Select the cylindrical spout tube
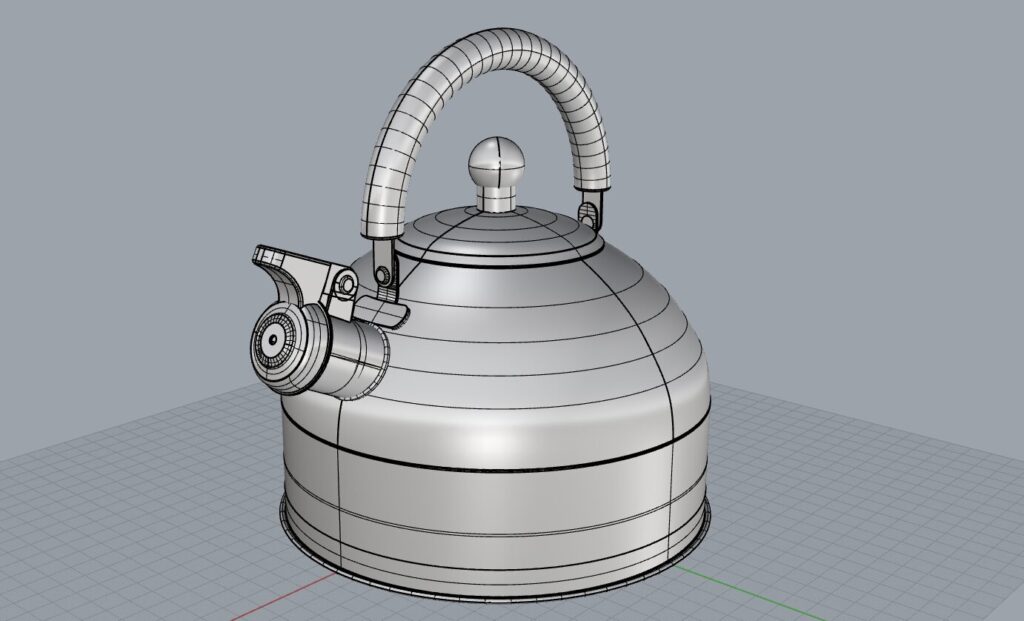1024x621 pixels. coord(355,356)
